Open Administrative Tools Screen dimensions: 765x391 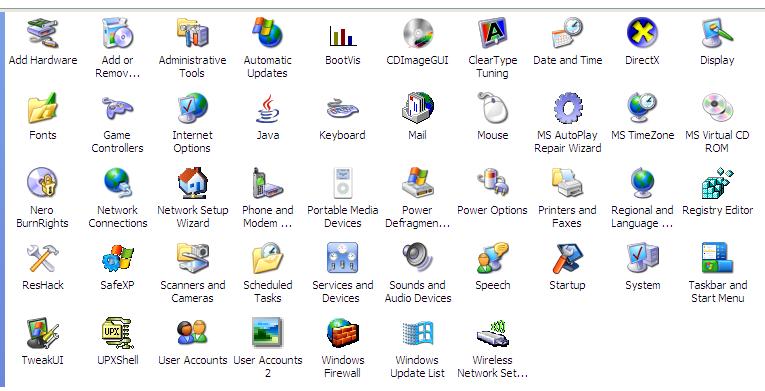192,34
